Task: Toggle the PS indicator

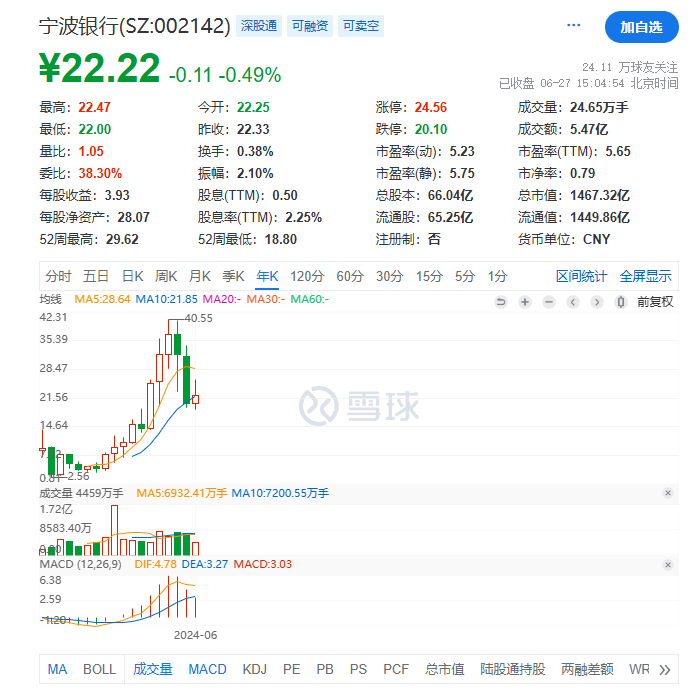Action: 358,669
